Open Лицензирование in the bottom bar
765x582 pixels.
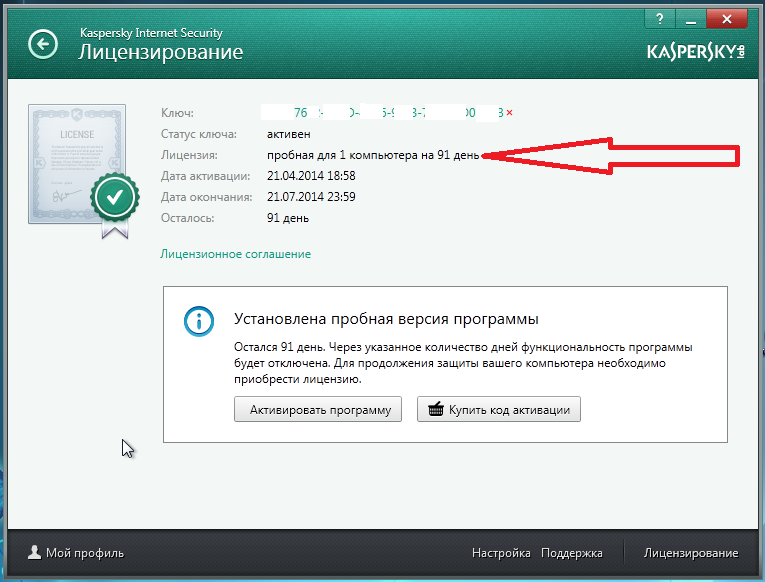coord(691,553)
